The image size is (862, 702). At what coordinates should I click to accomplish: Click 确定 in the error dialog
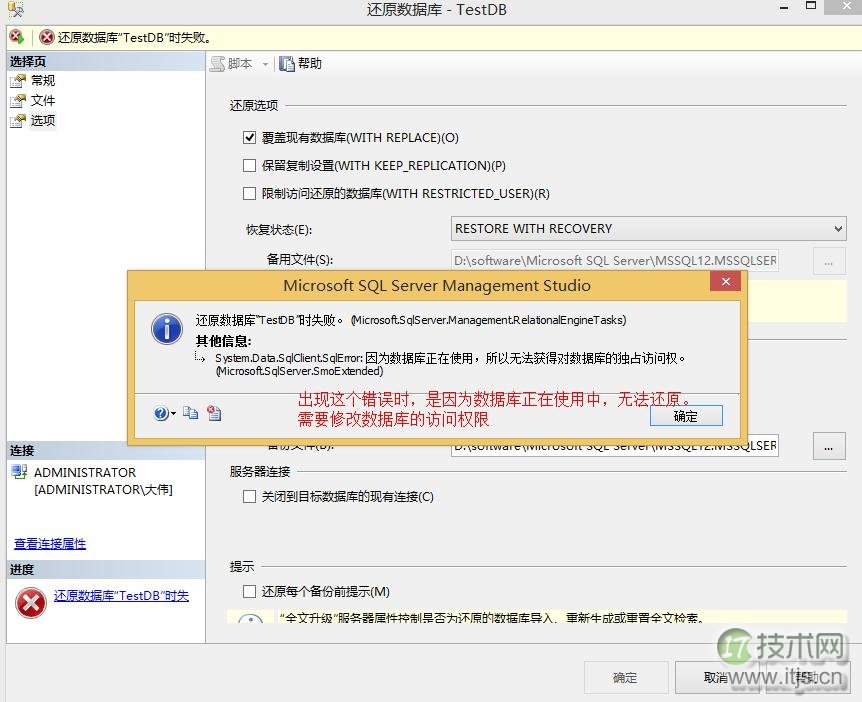click(686, 416)
